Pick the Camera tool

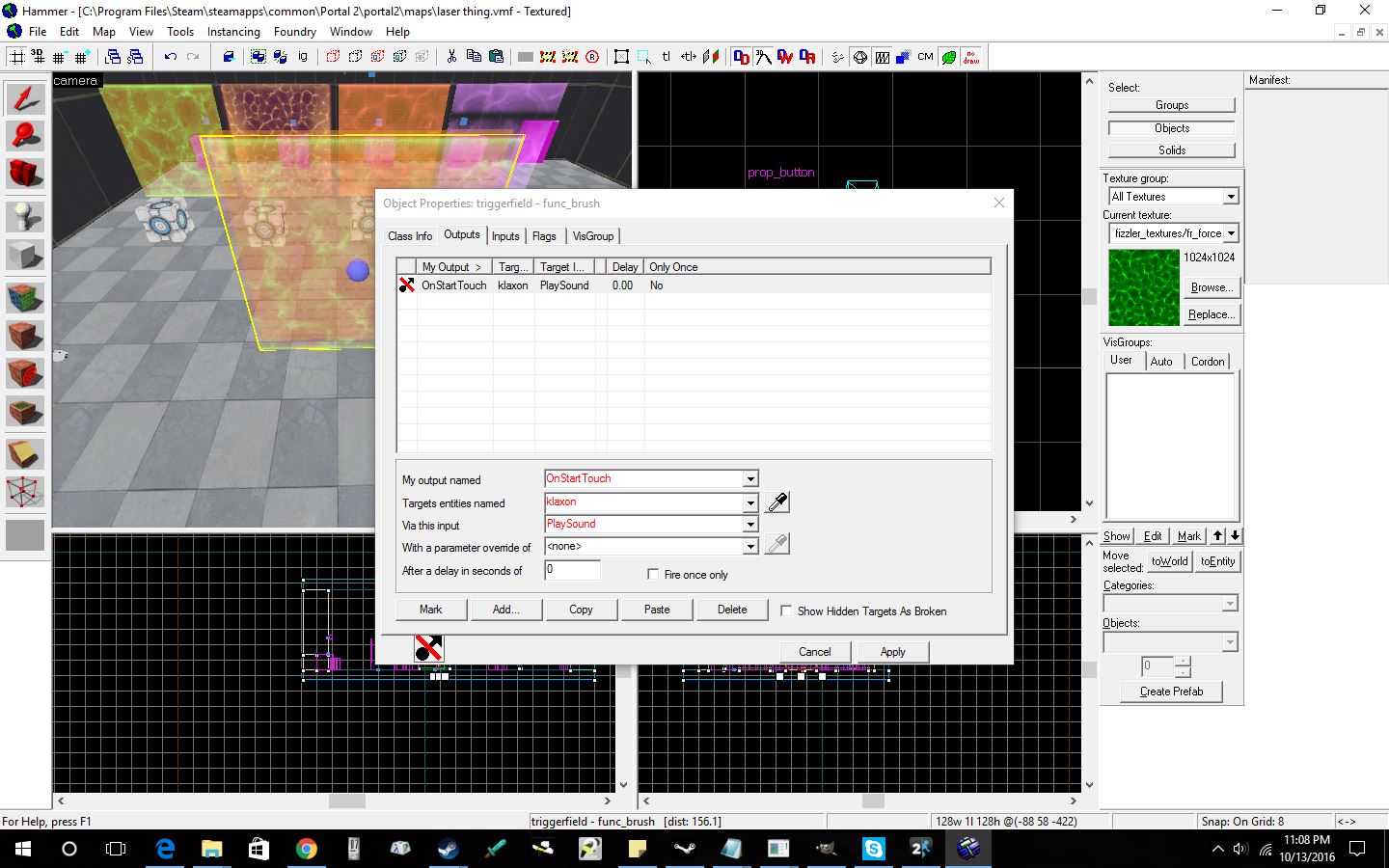click(25, 173)
